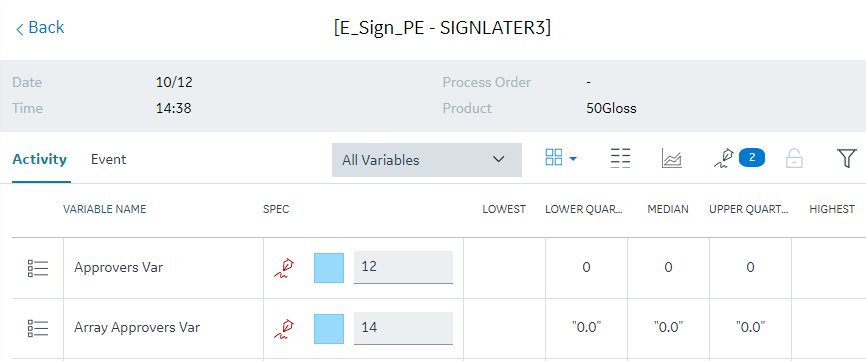Screen dimensions: 866x361
Task: Click red signature icon in Approvers Var row
Action: [284, 268]
